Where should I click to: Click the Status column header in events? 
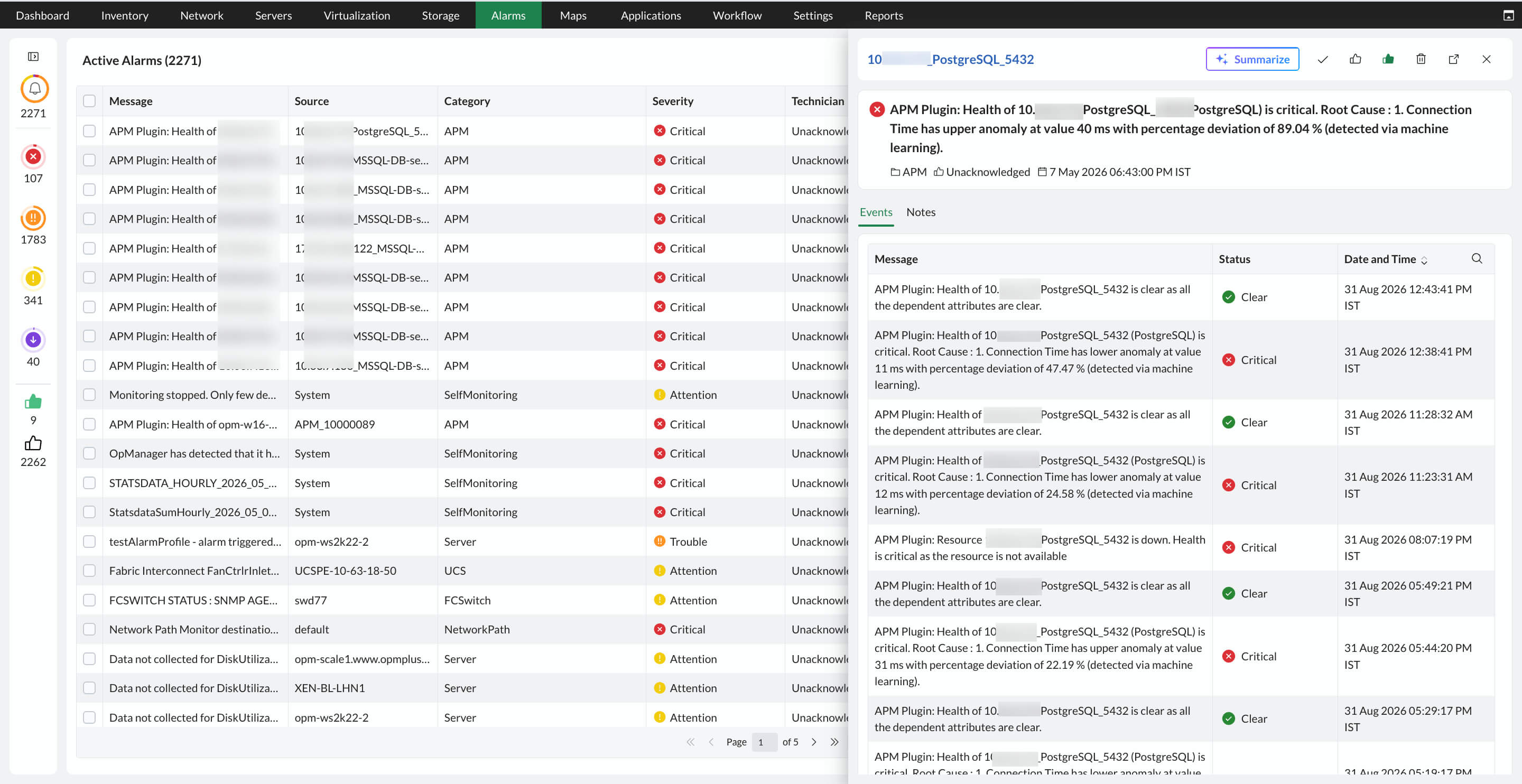tap(1235, 259)
